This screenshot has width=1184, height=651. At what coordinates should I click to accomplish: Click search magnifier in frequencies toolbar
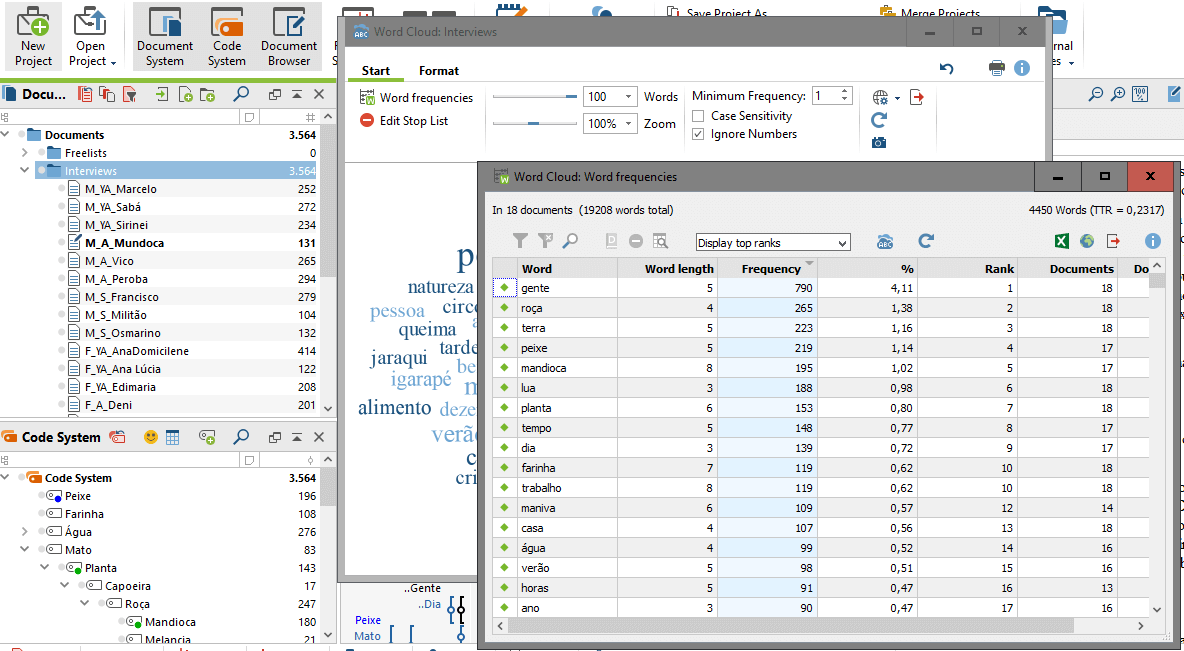pyautogui.click(x=570, y=241)
